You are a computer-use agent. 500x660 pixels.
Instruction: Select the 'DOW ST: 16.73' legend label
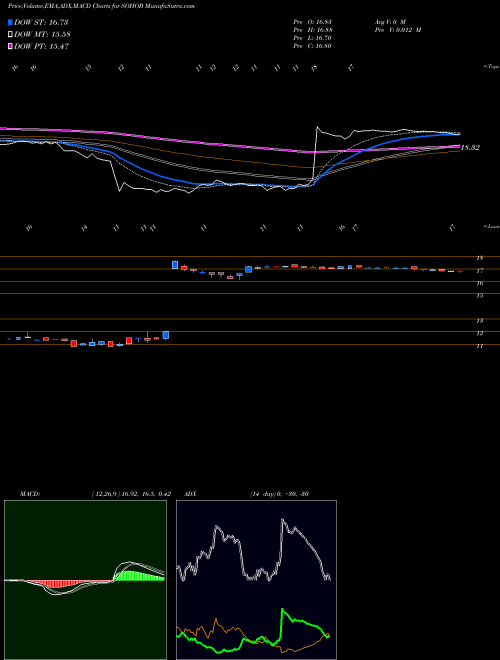click(41, 22)
